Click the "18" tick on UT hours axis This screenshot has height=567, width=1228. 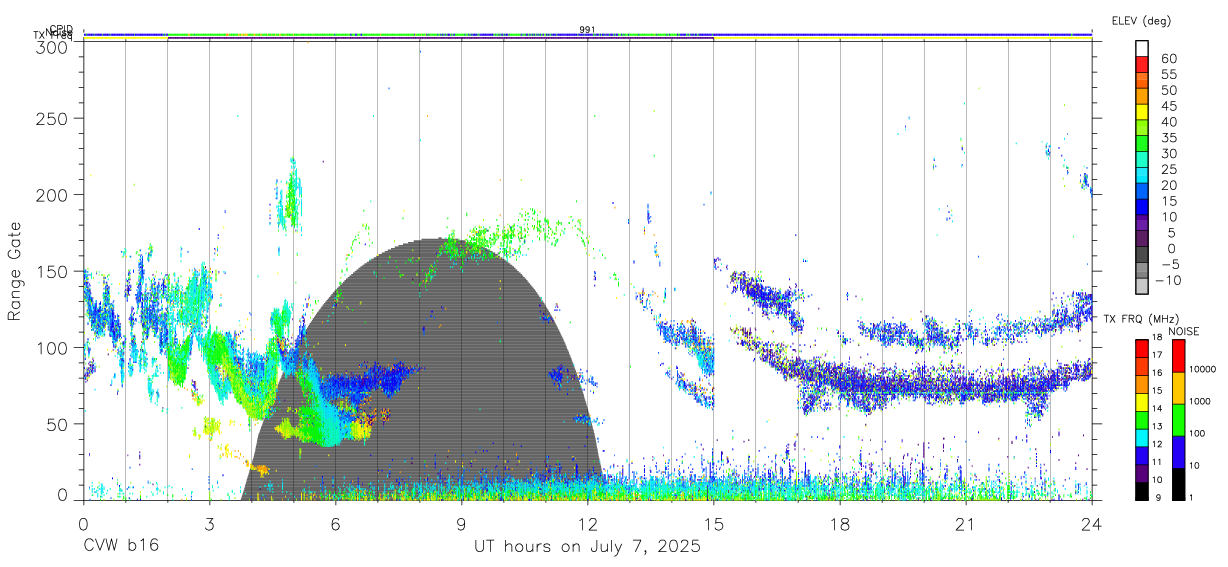point(840,524)
